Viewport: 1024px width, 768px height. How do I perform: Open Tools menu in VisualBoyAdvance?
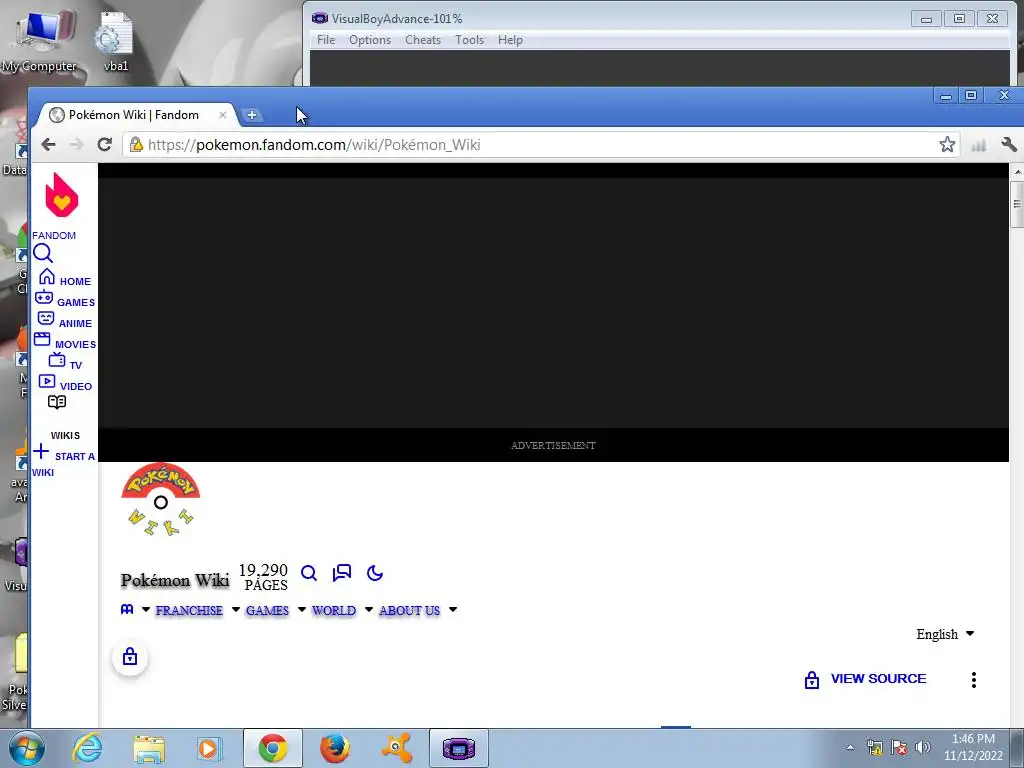coord(470,40)
